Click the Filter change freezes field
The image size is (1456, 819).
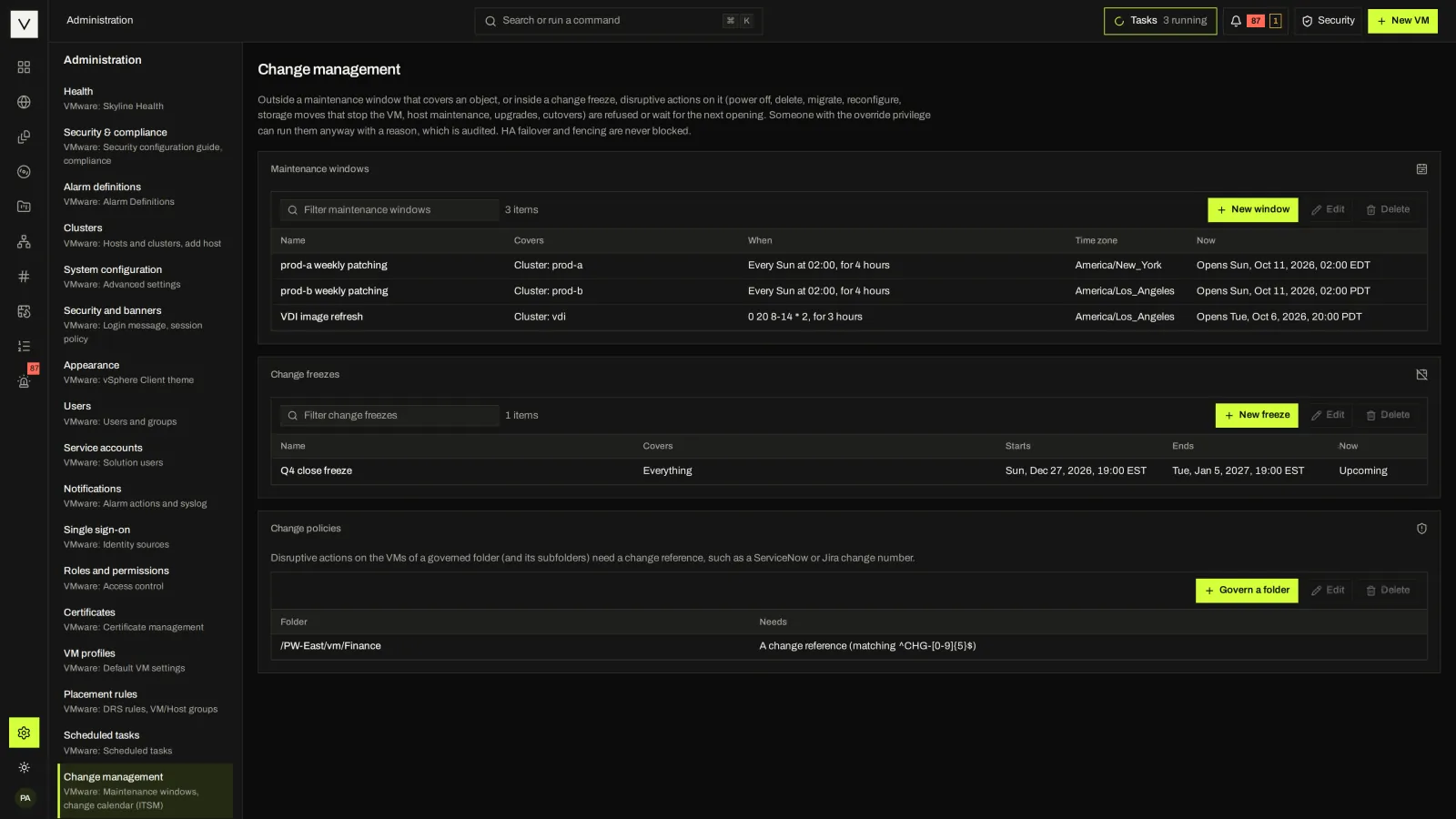click(x=389, y=416)
